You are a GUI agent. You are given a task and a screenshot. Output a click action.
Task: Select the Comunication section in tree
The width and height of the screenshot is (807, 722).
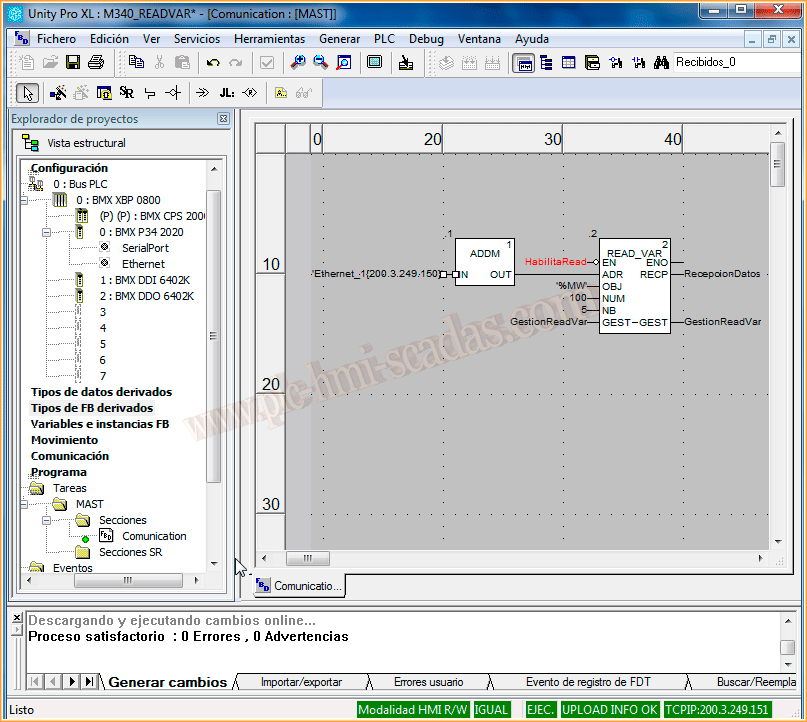154,536
